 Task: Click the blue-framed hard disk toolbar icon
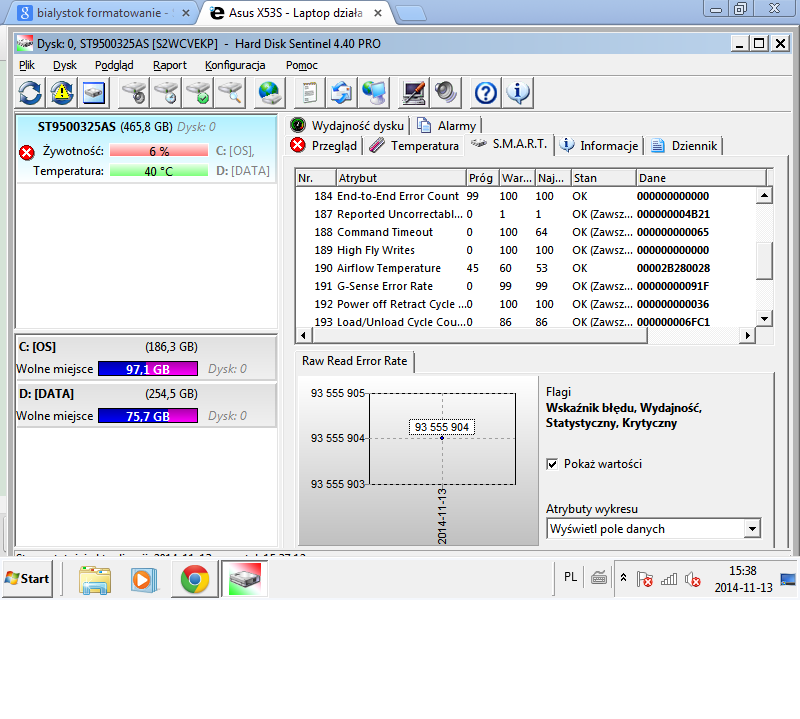93,93
